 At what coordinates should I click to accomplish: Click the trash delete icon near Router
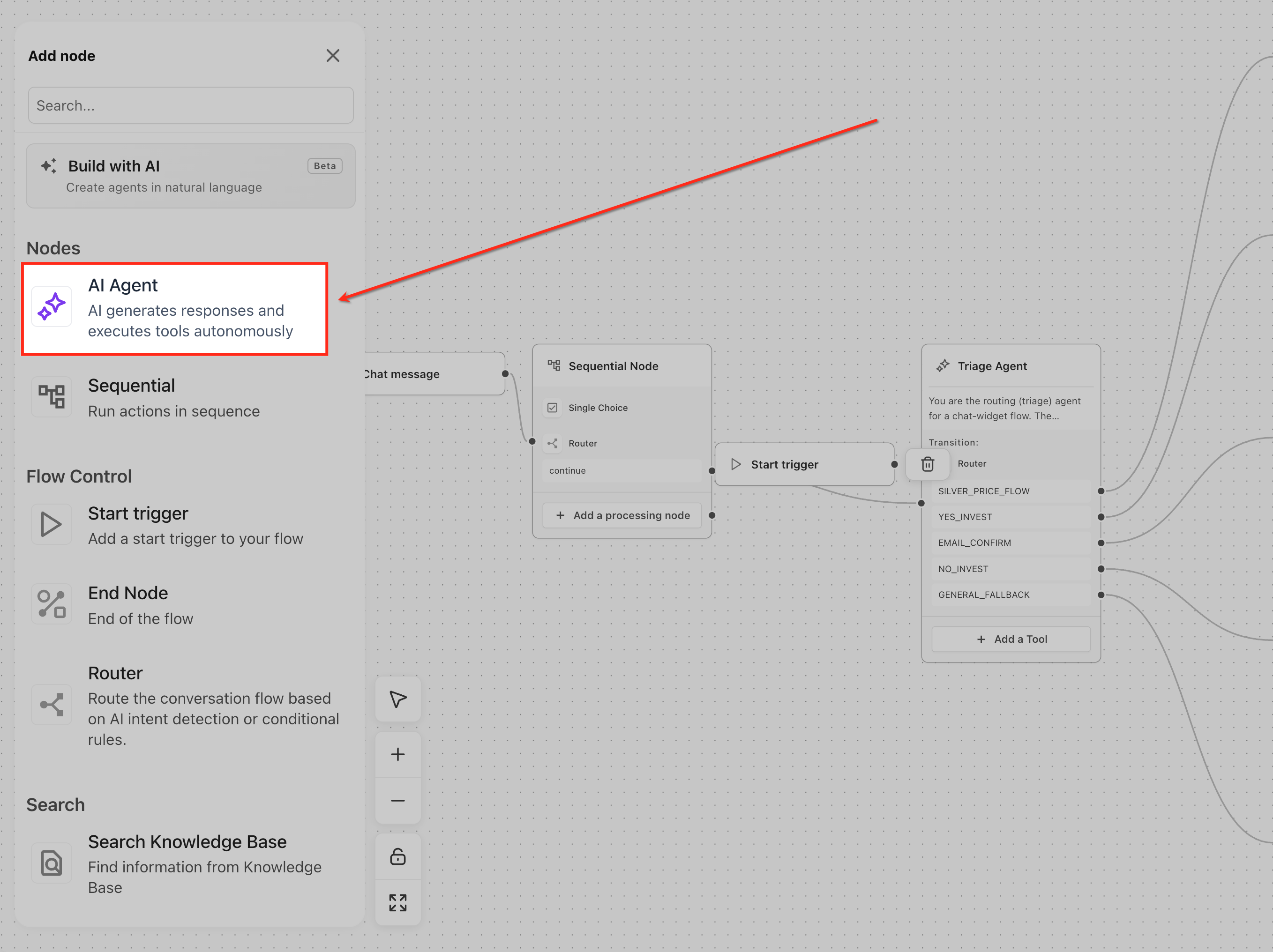point(927,464)
